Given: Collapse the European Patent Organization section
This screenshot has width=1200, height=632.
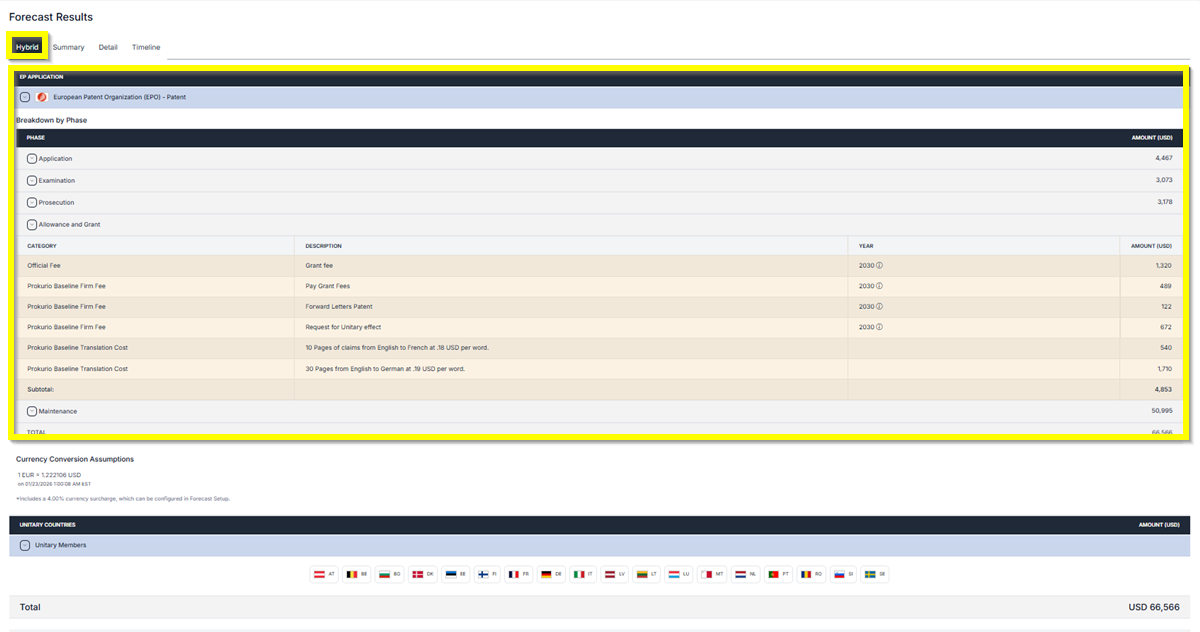Looking at the screenshot, I should 25,97.
